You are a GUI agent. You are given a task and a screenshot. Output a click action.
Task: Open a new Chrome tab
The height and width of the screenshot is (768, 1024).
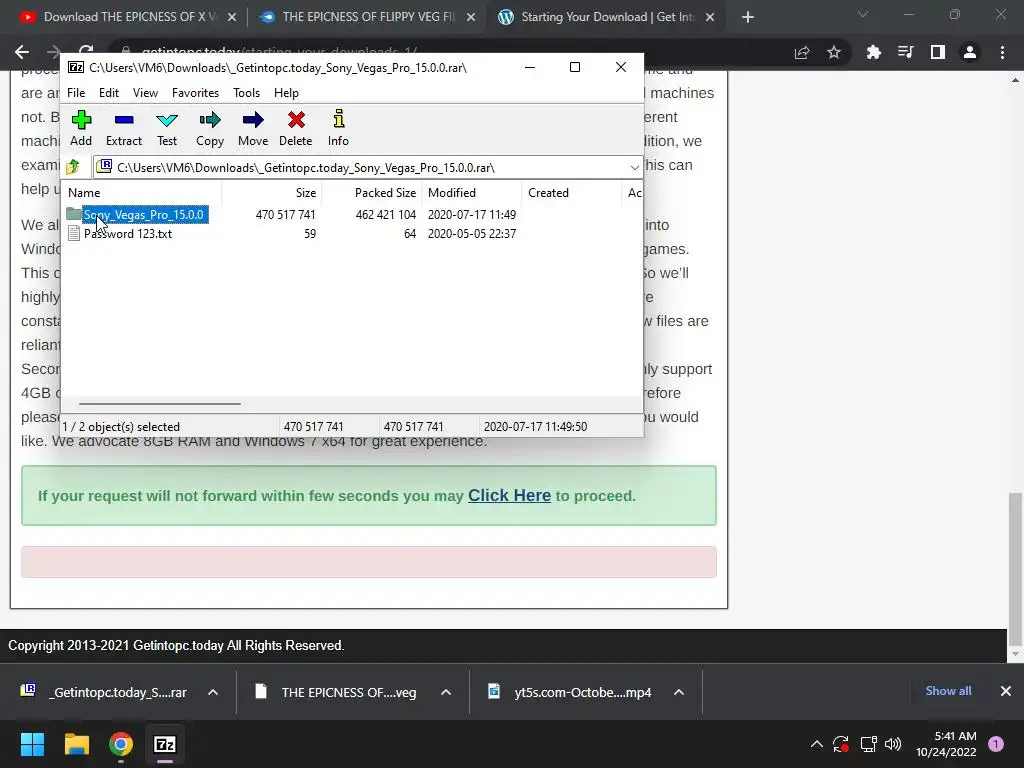coord(748,17)
